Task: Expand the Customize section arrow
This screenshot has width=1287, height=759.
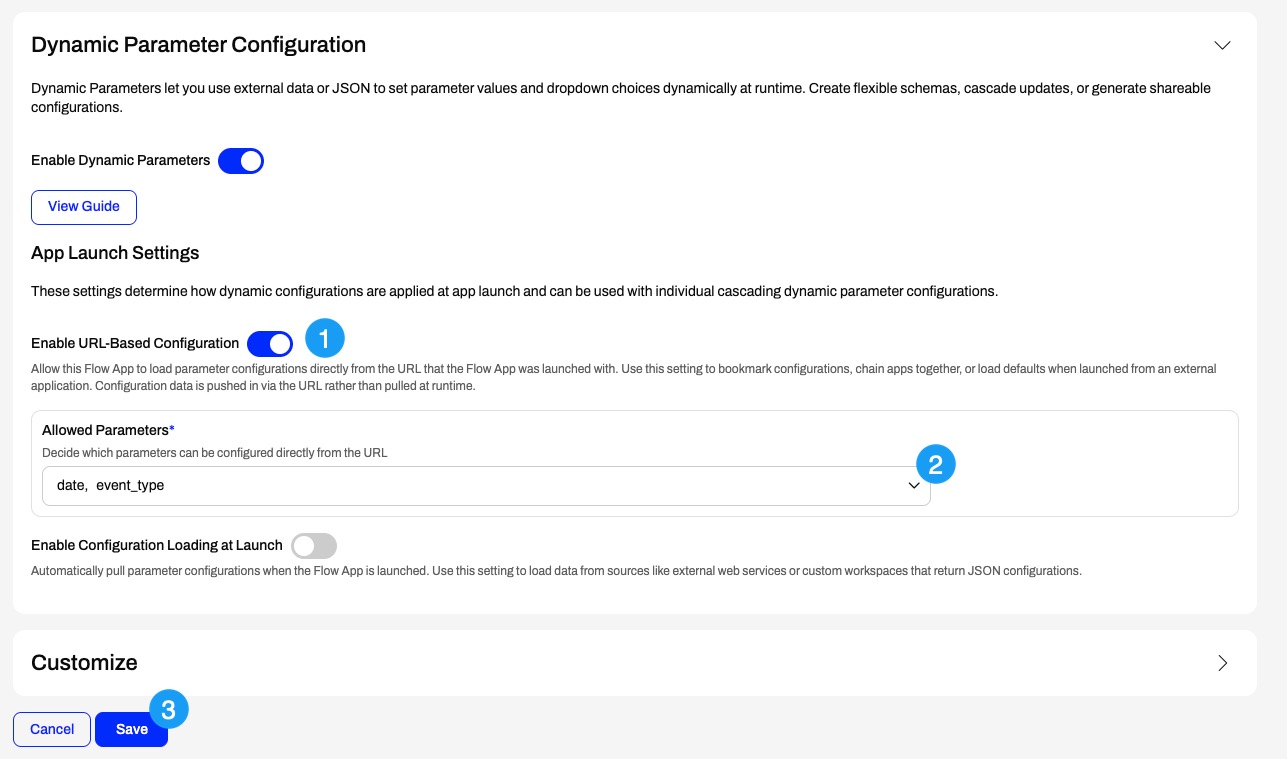Action: tap(1222, 663)
